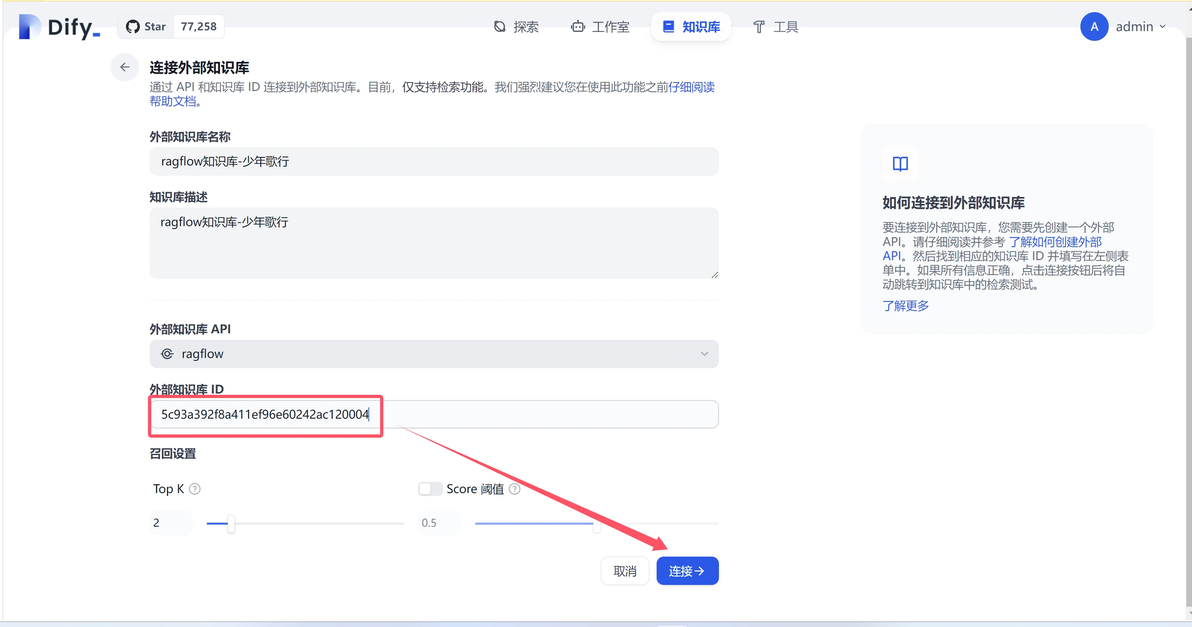Click the Score 阈值 help icon
1192x627 pixels.
tap(515, 489)
